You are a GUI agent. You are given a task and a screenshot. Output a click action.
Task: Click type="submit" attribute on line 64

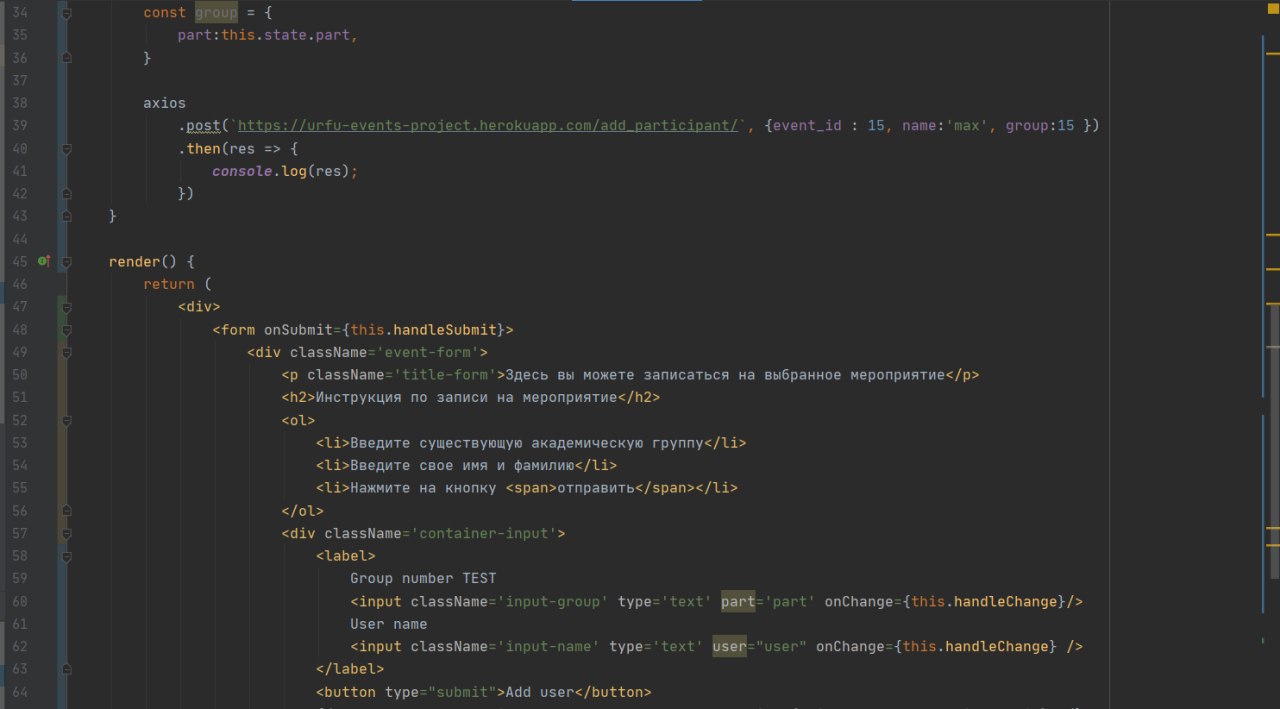(440, 692)
